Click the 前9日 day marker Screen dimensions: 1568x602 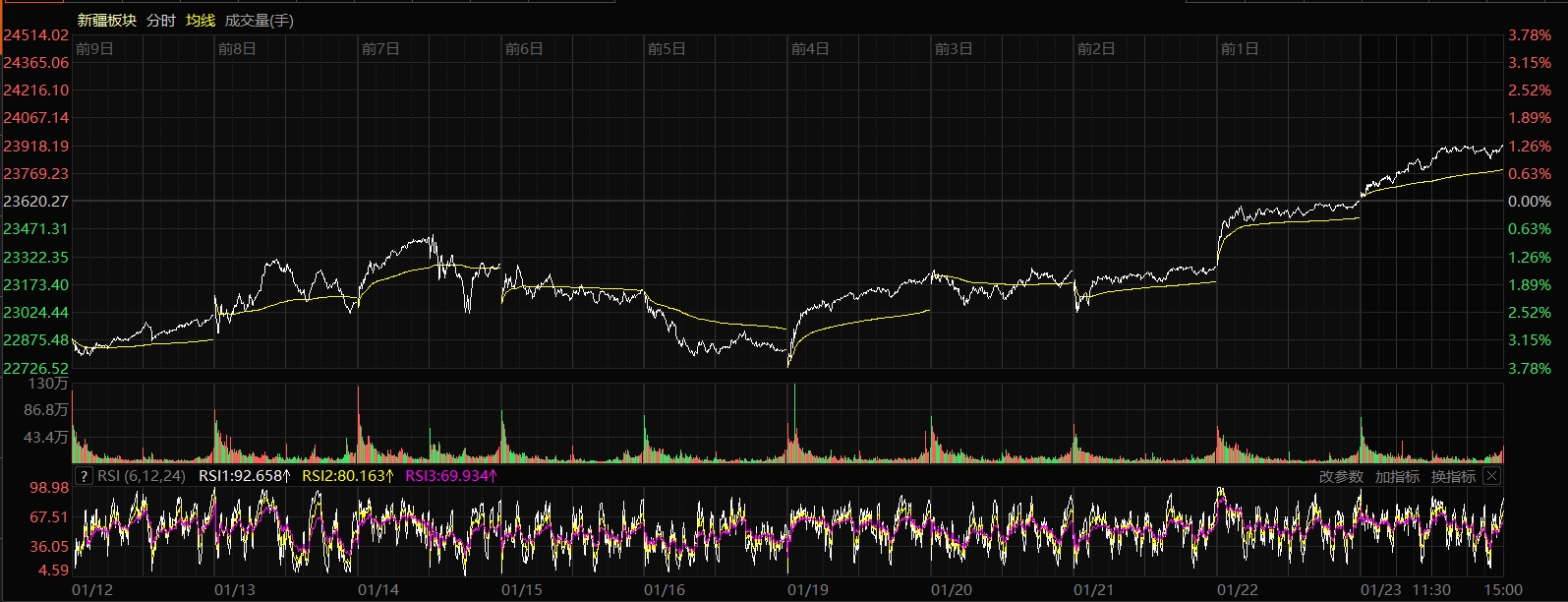tap(94, 49)
